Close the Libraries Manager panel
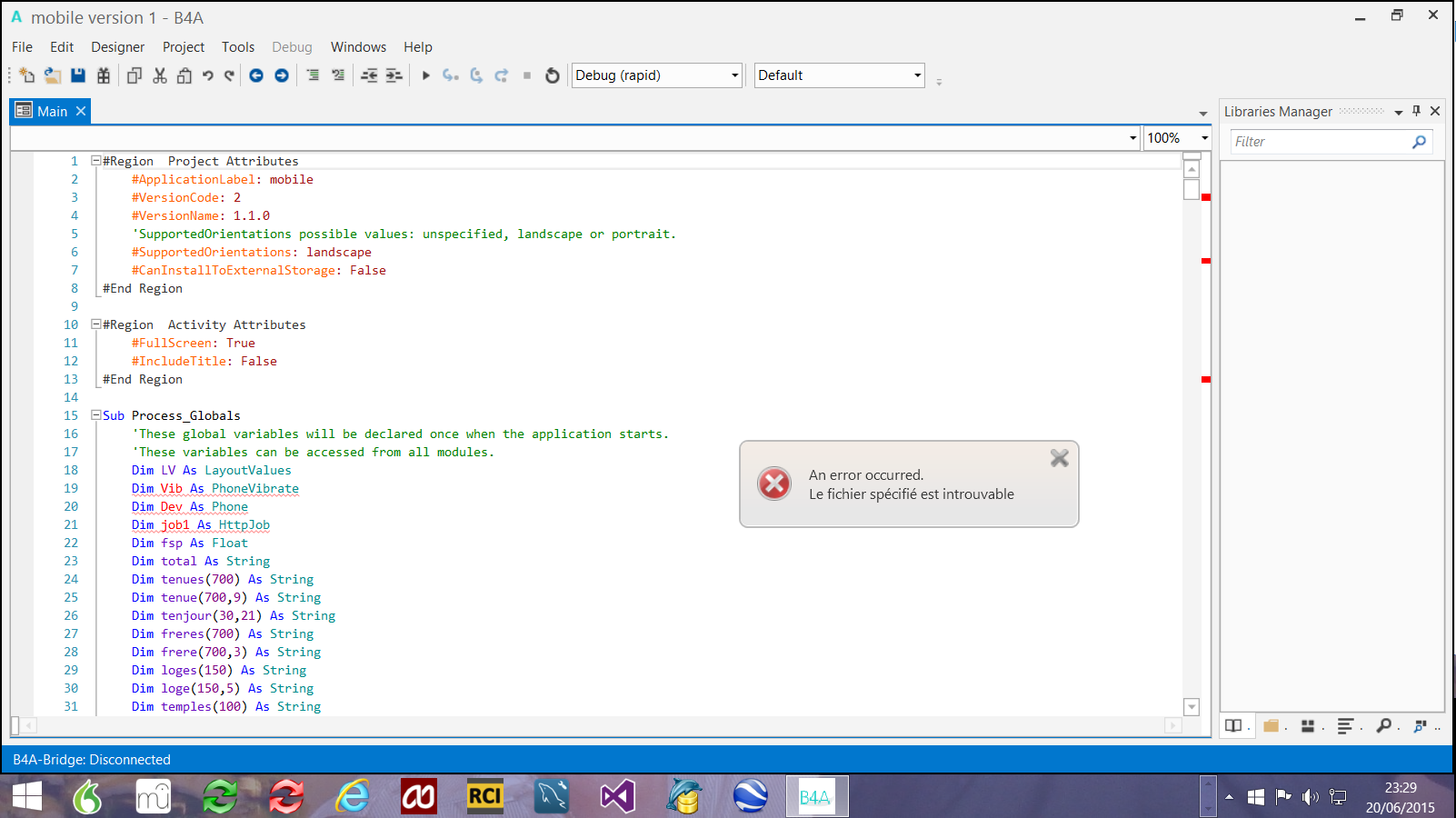 (1435, 111)
